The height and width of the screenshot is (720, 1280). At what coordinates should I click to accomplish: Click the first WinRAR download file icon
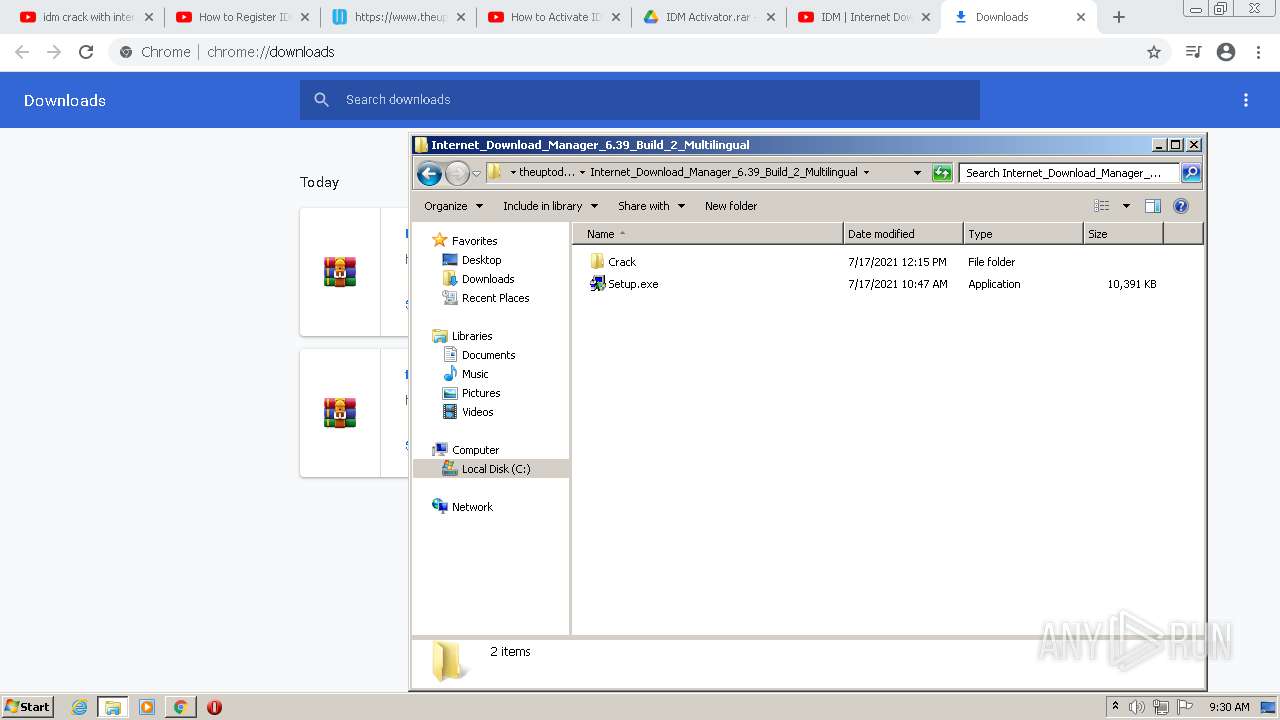click(340, 272)
